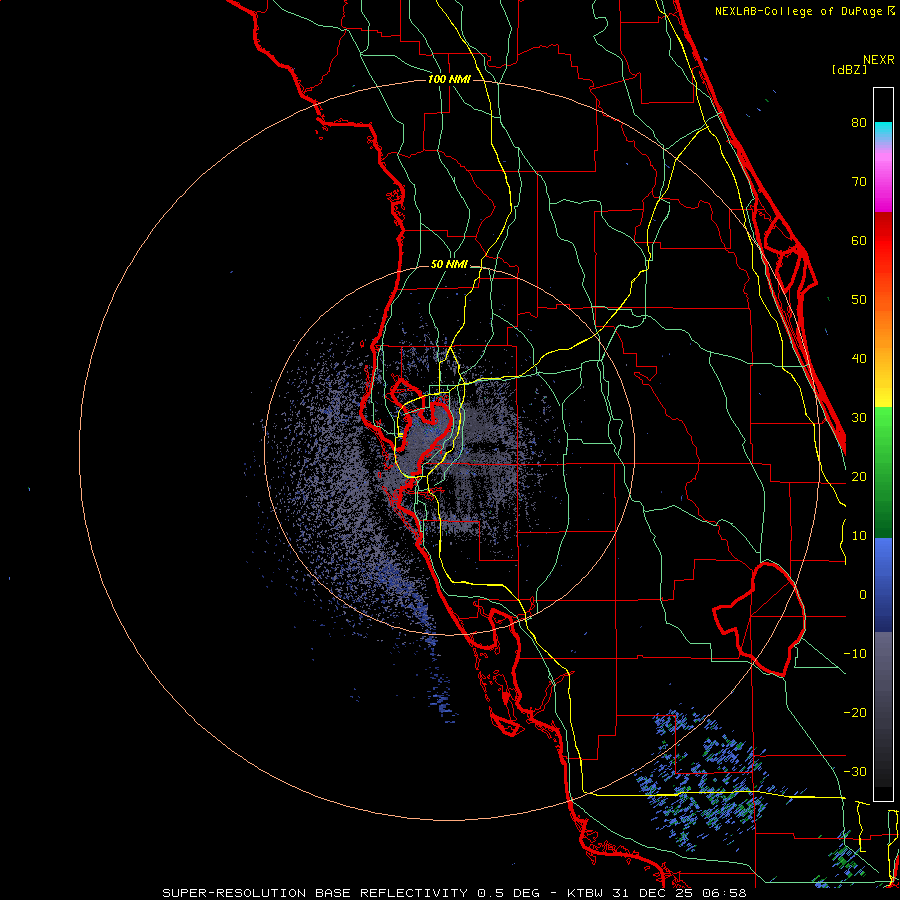Screen dimensions: 900x900
Task: Click the 60 value on the dBZ scale
Action: pyautogui.click(x=859, y=240)
